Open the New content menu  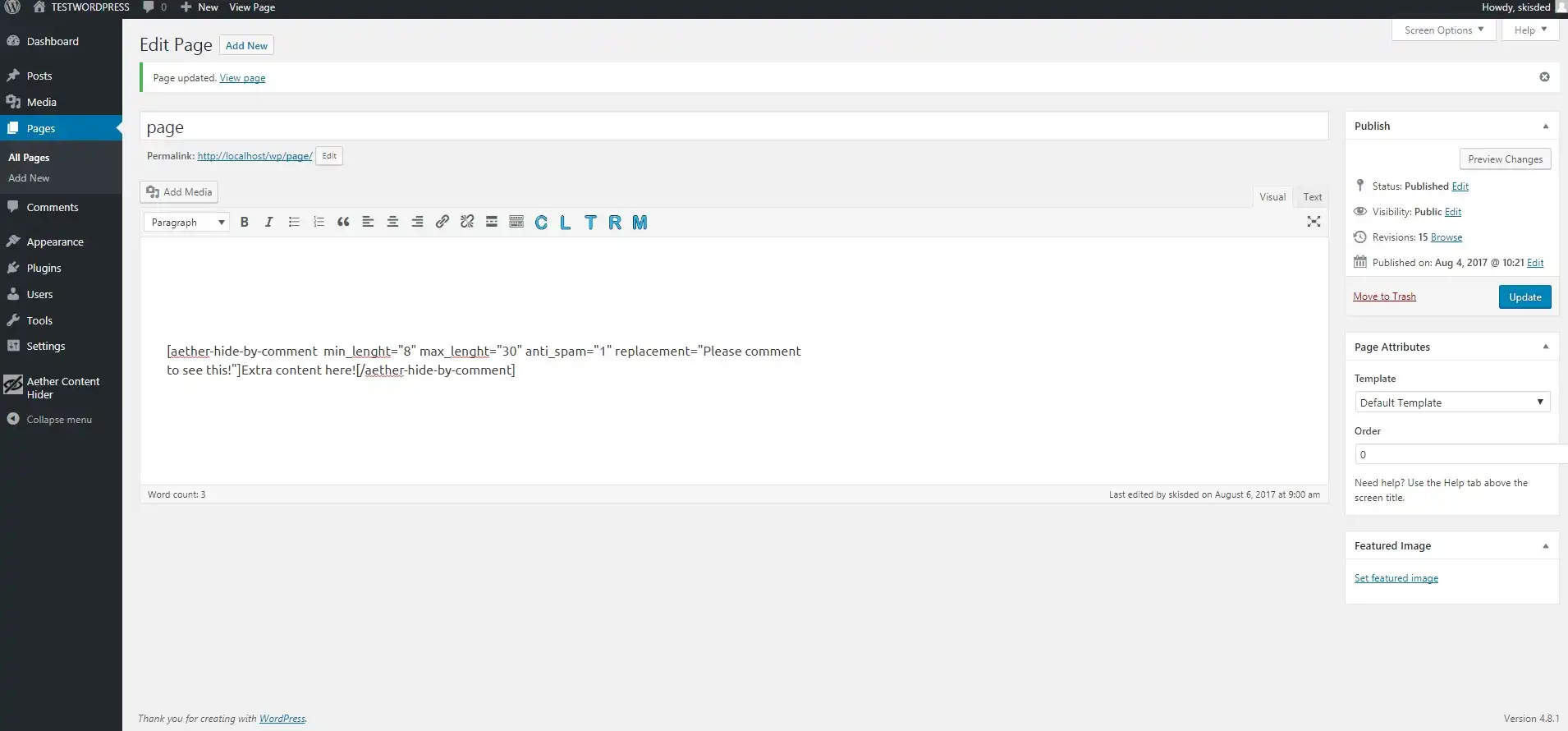(x=199, y=7)
